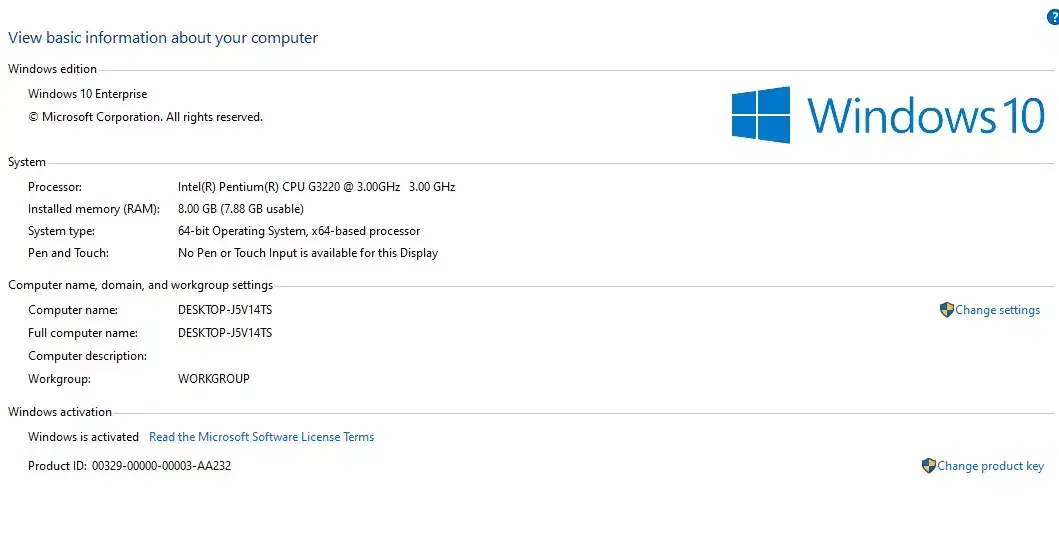Click the shield icon beside Change settings
The image size is (1059, 548).
coord(946,310)
